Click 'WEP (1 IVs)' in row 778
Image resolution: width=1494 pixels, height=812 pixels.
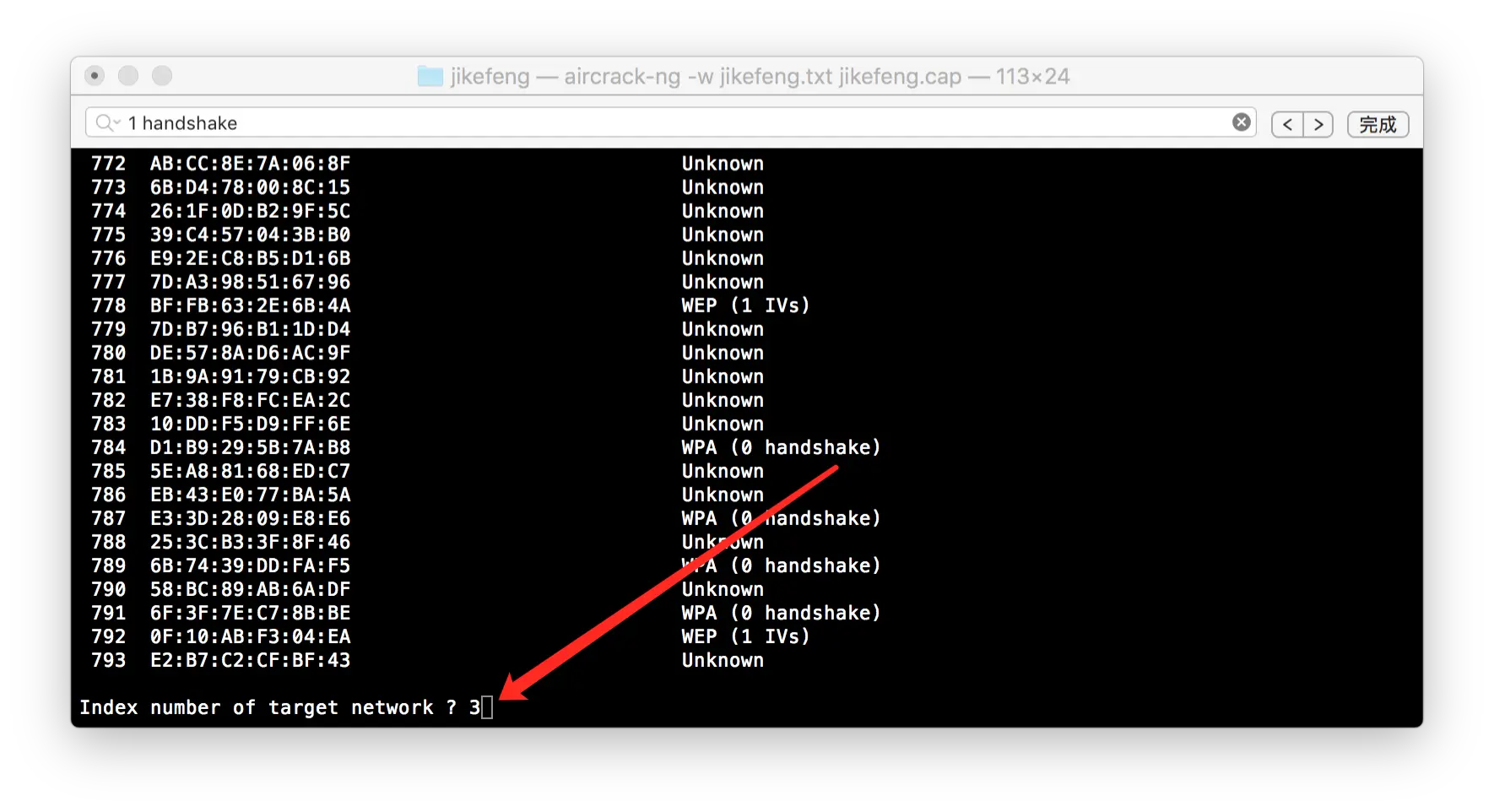point(745,306)
